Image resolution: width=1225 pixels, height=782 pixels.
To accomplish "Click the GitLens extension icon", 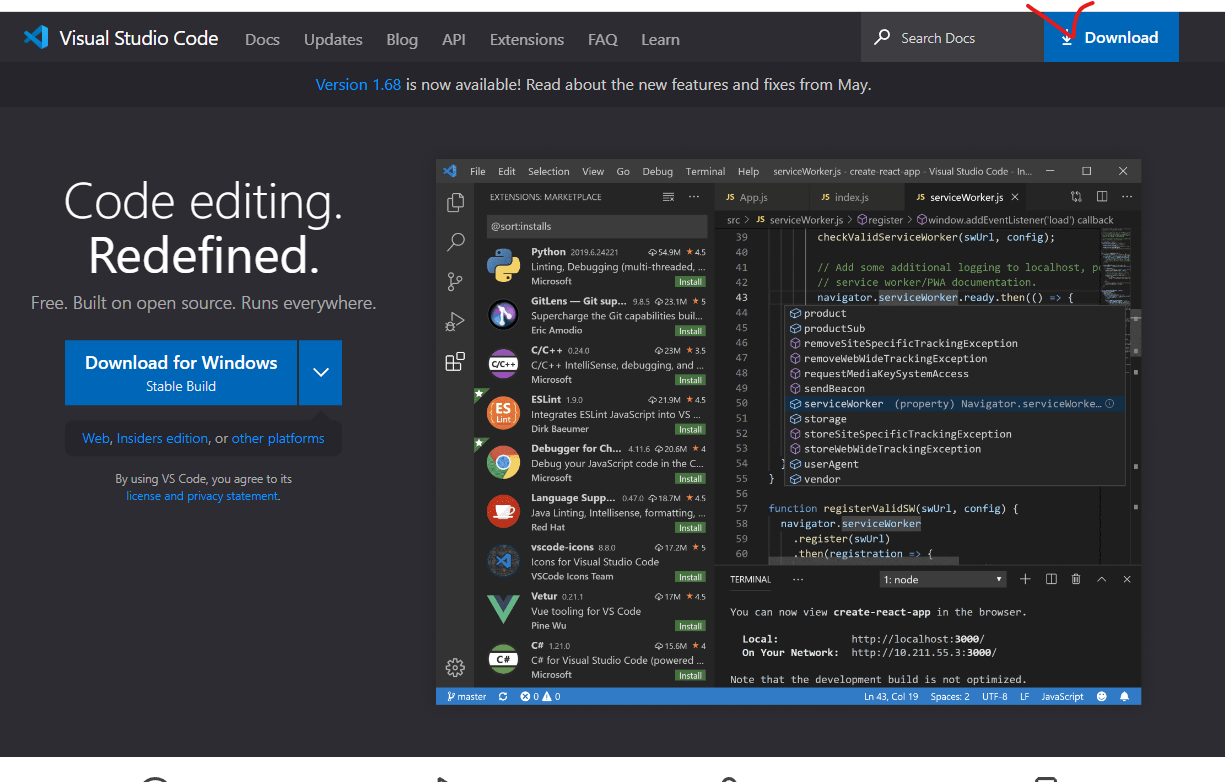I will [x=503, y=315].
